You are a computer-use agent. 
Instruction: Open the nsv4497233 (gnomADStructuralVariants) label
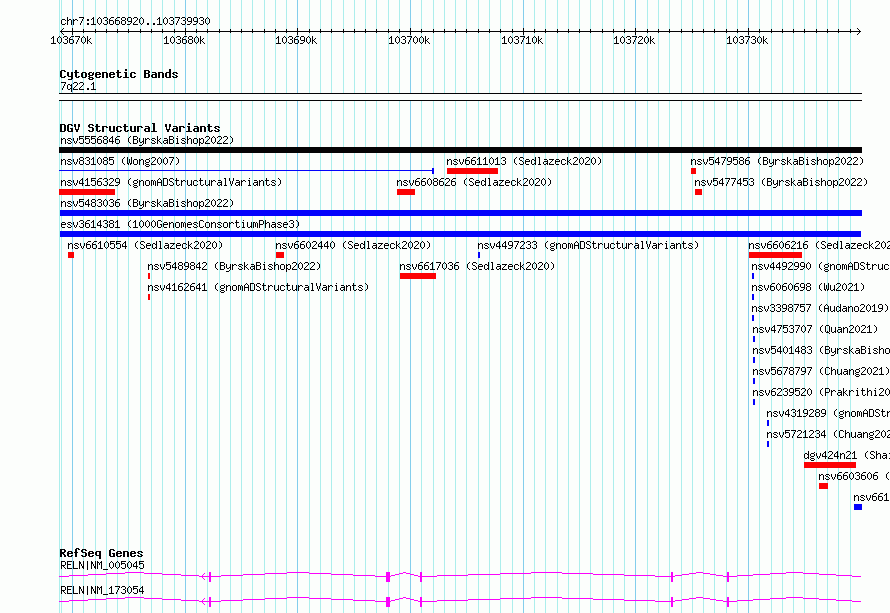[588, 245]
